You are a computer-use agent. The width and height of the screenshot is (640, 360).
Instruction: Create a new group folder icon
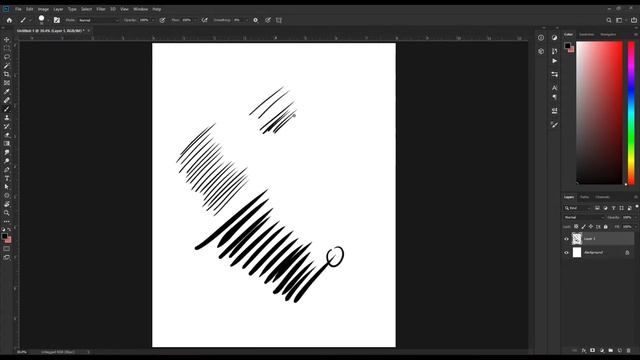pos(610,350)
